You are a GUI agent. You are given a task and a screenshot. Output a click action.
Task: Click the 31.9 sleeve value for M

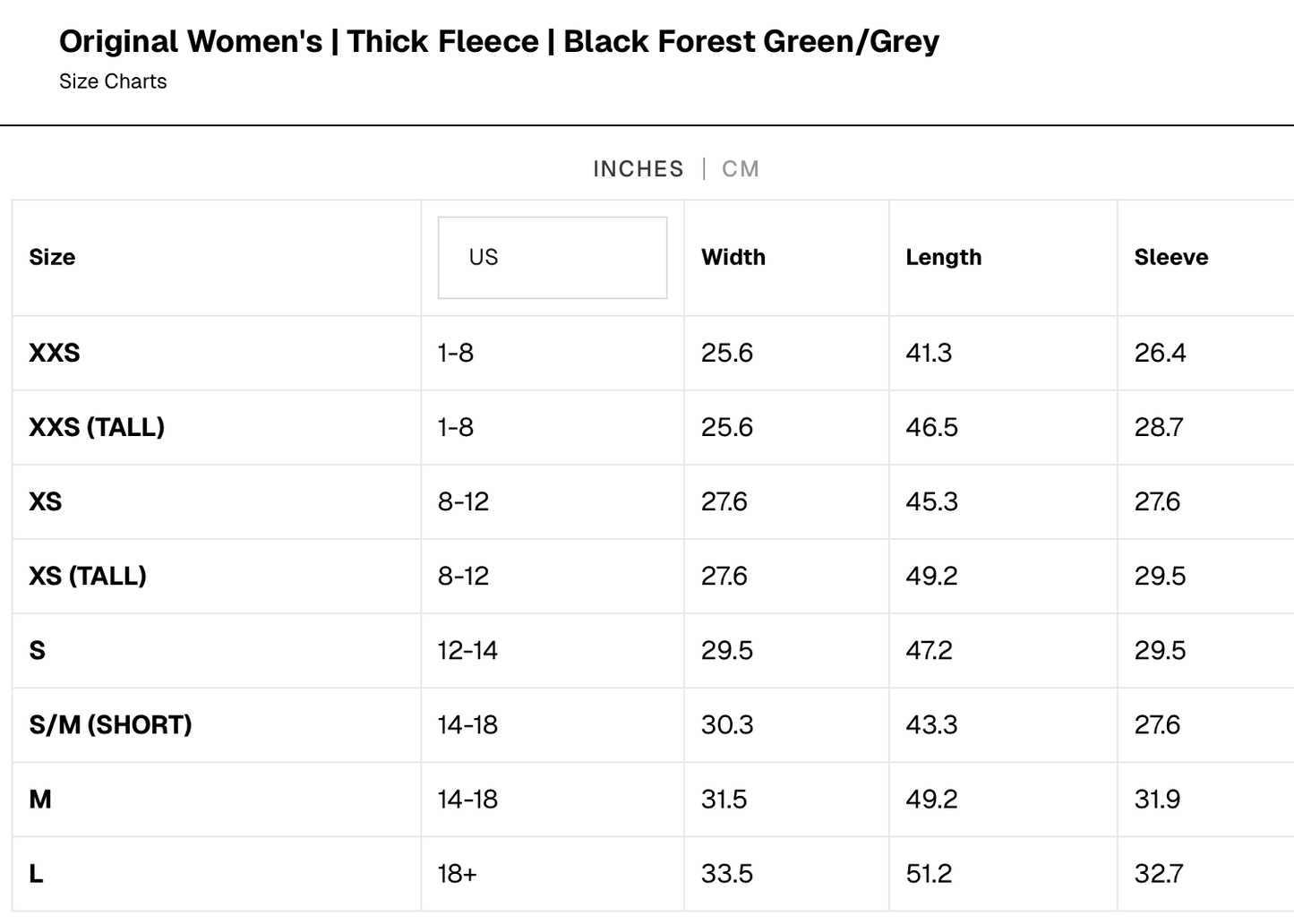pyautogui.click(x=1157, y=799)
